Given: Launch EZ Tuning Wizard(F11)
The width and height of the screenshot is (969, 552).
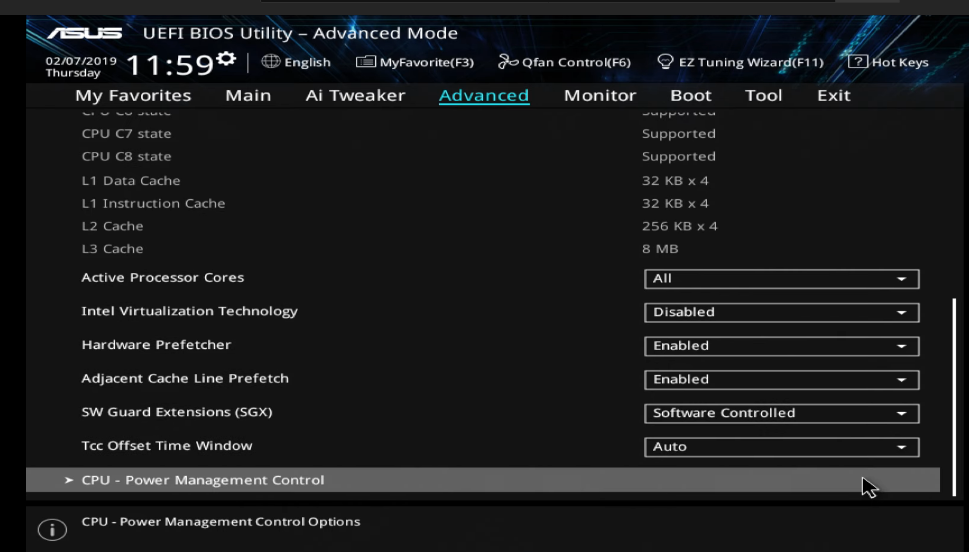Looking at the screenshot, I should pyautogui.click(x=740, y=62).
